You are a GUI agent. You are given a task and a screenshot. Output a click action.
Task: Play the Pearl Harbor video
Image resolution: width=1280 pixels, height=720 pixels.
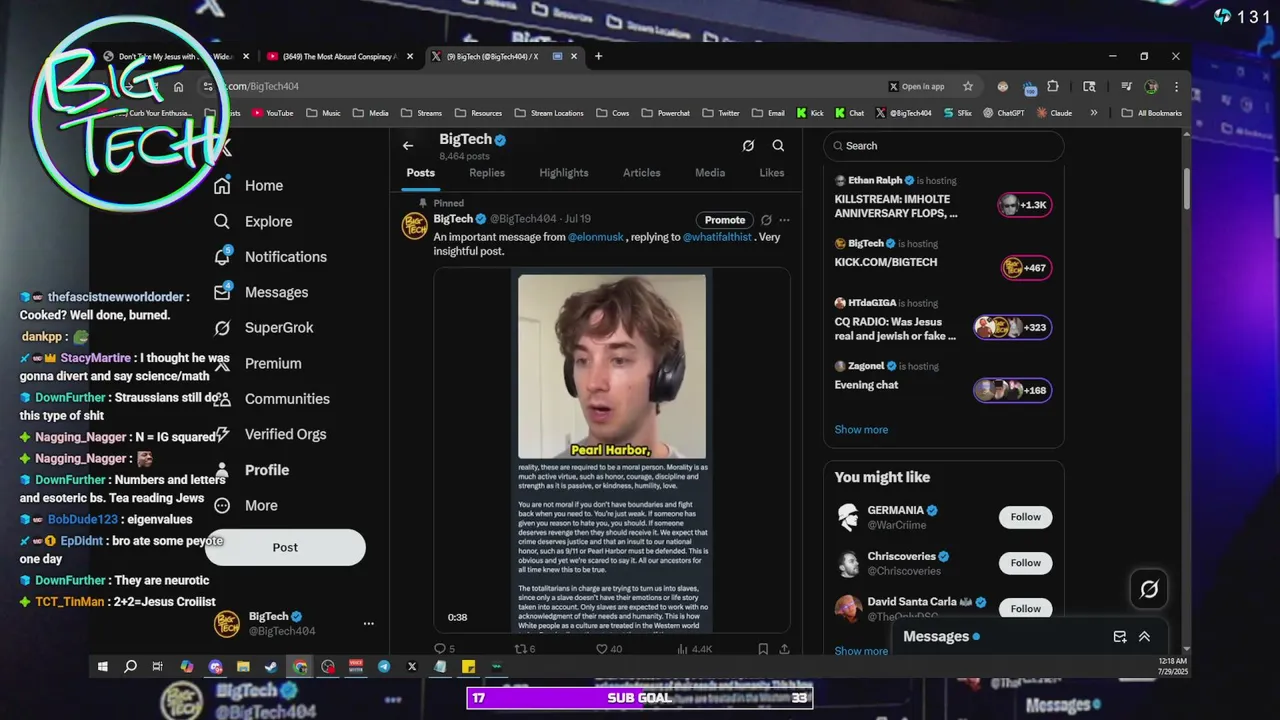pos(612,450)
